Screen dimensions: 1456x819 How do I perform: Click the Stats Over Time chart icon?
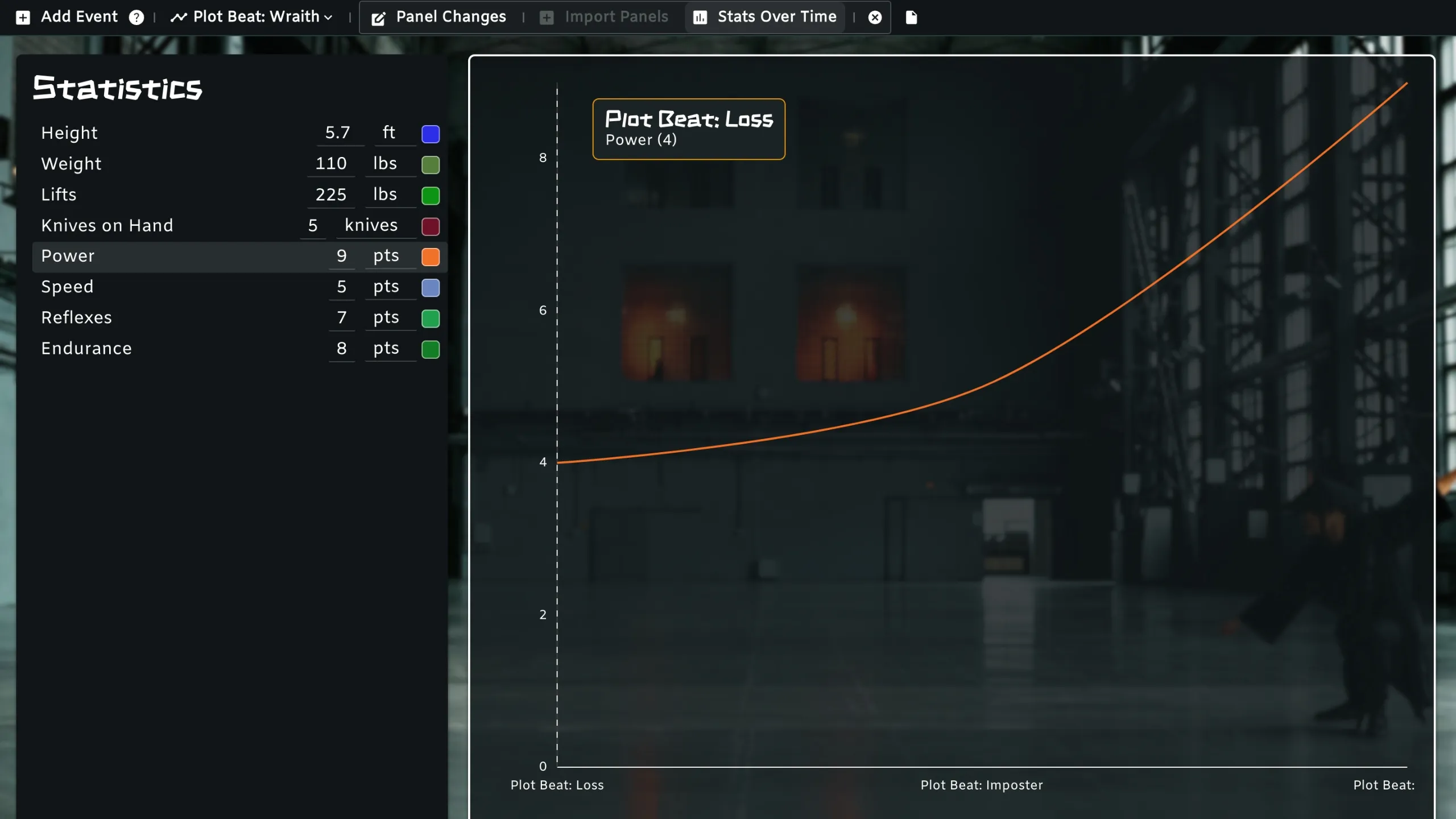(700, 18)
